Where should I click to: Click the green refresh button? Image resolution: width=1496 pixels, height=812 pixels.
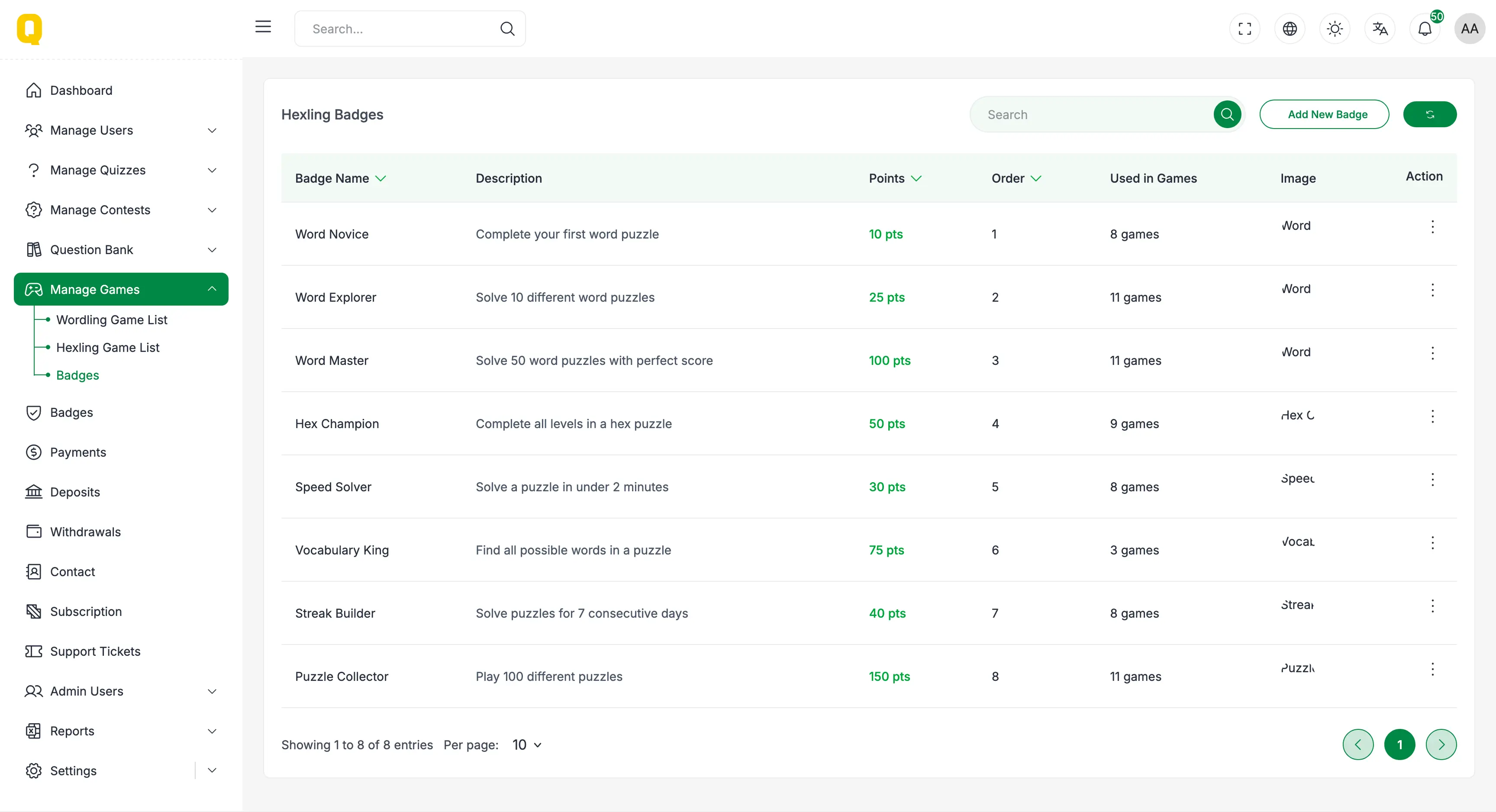(x=1429, y=114)
